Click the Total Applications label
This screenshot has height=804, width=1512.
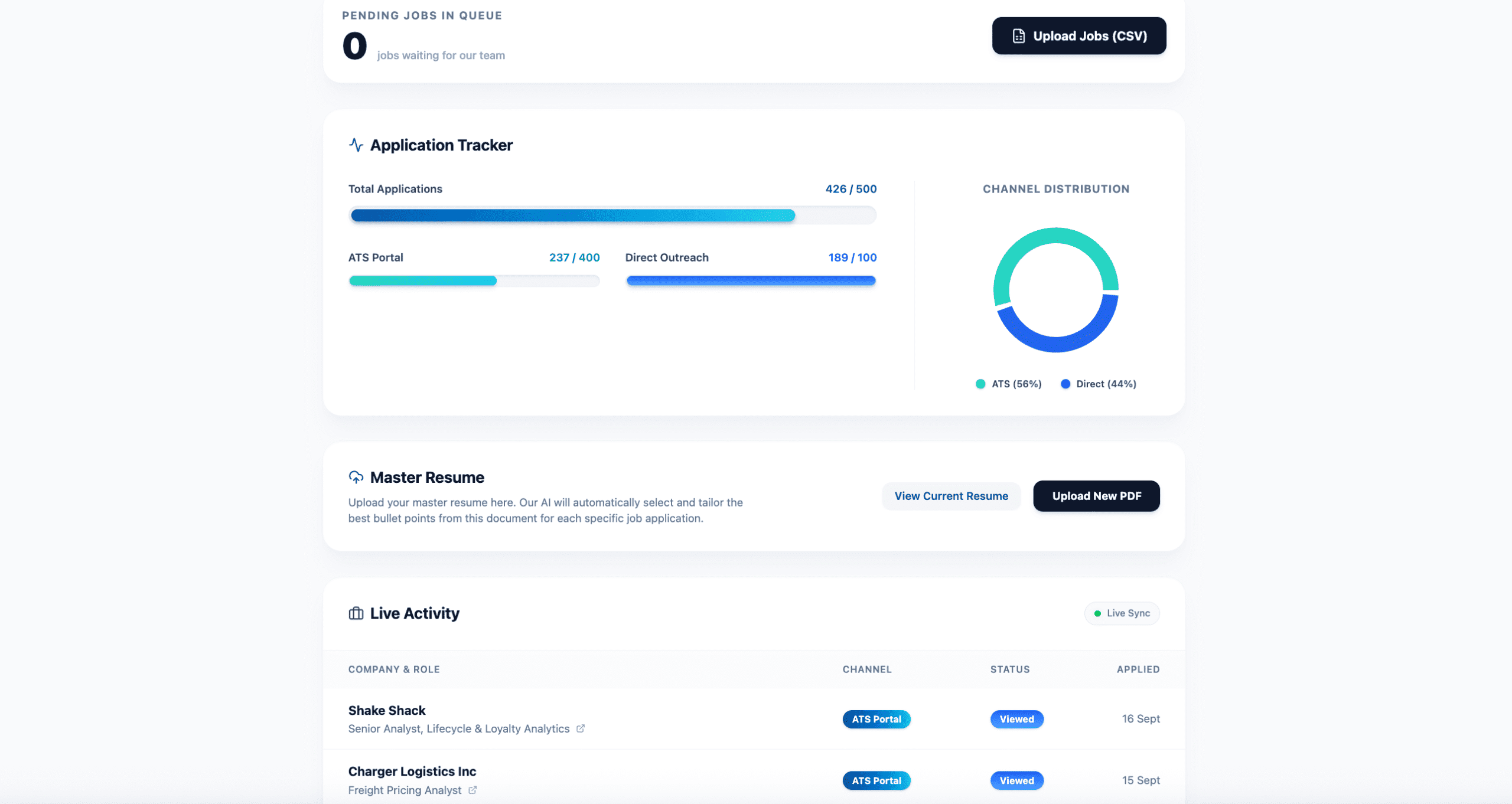[395, 189]
